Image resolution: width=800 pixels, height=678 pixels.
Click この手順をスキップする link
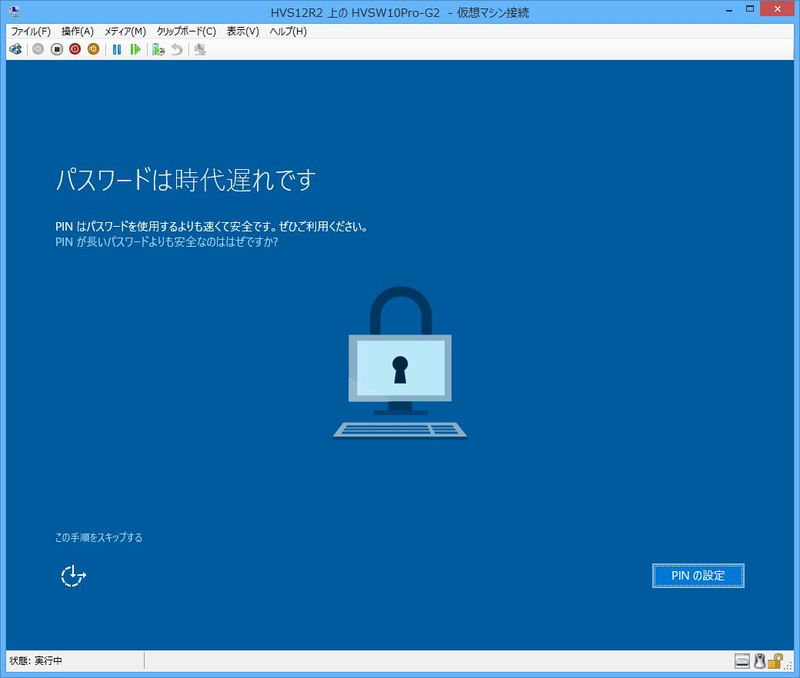tap(98, 537)
